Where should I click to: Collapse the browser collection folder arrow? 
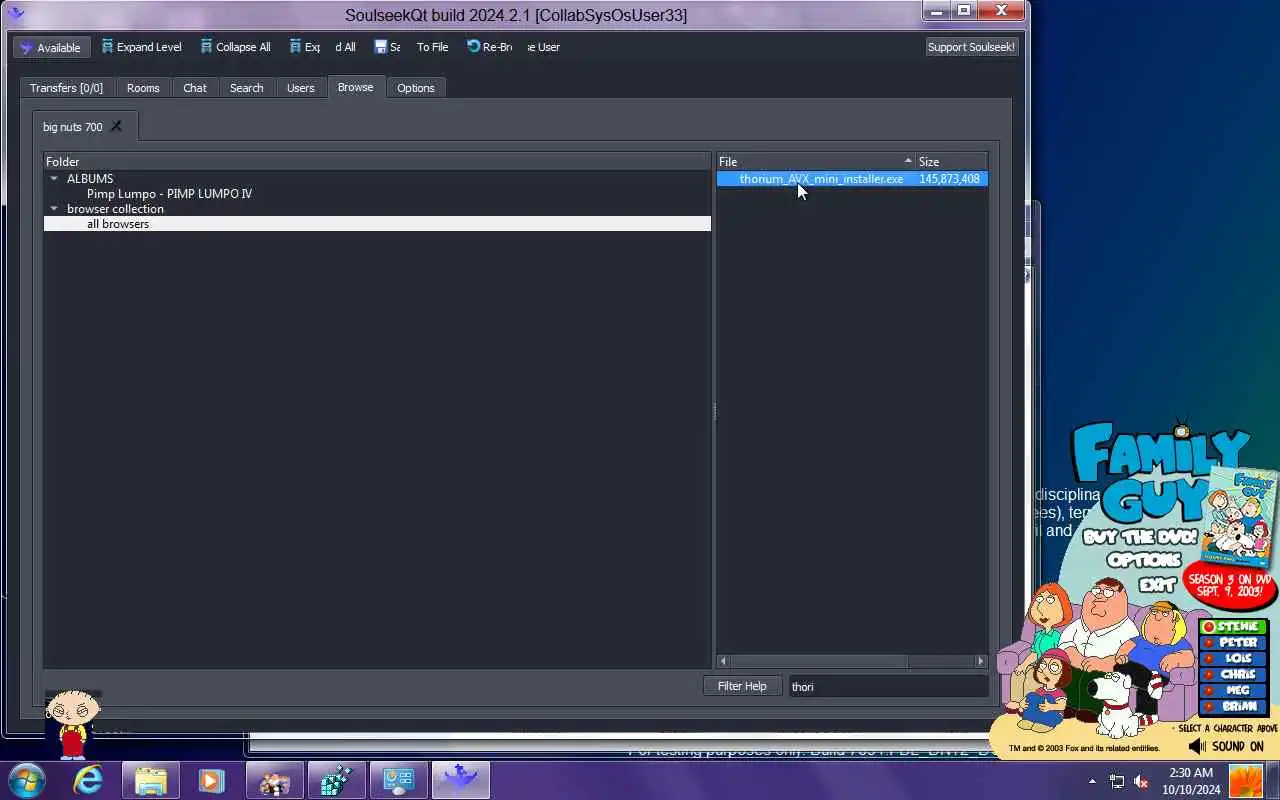pyautogui.click(x=54, y=209)
